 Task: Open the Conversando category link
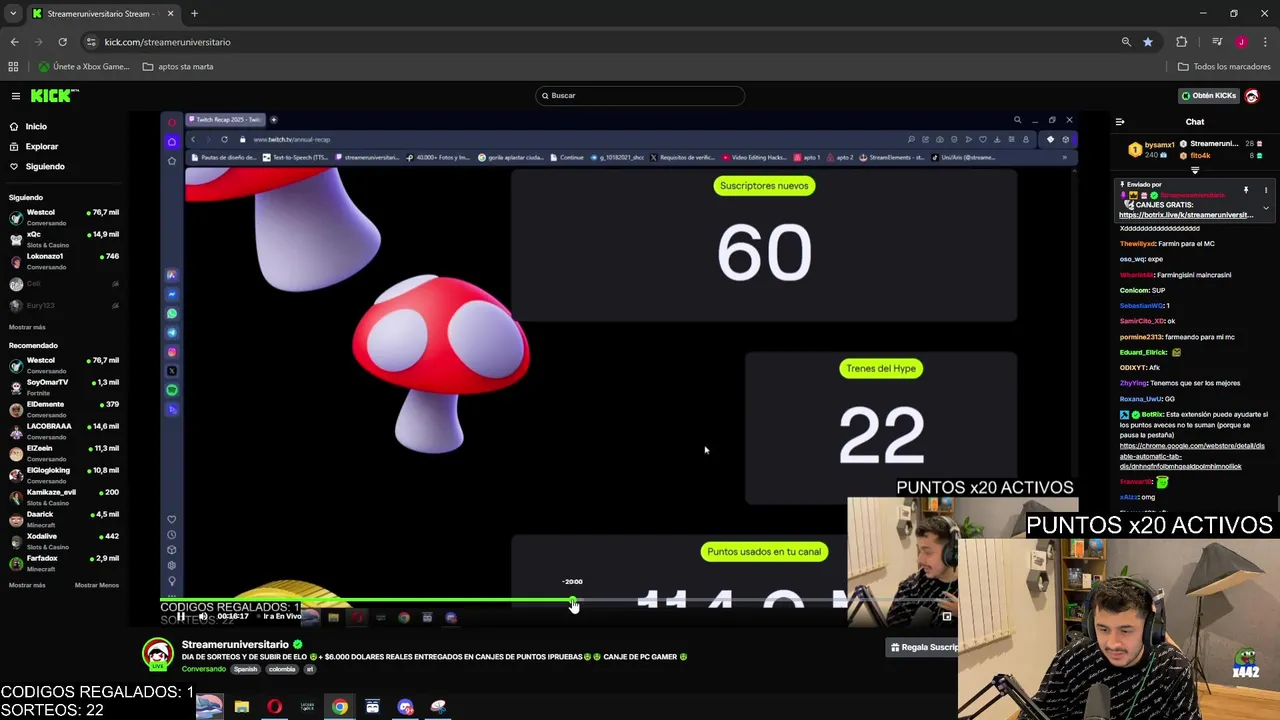pos(204,669)
